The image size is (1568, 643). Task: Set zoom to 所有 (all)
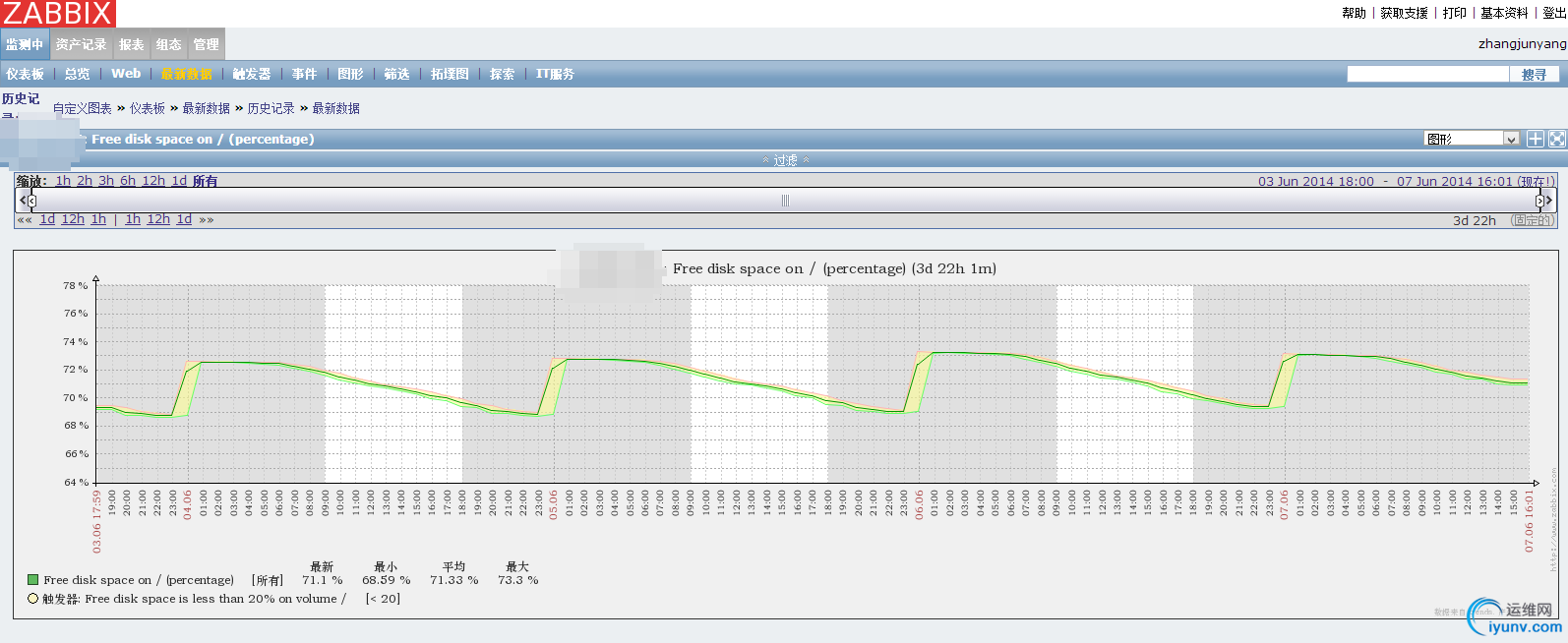click(205, 181)
